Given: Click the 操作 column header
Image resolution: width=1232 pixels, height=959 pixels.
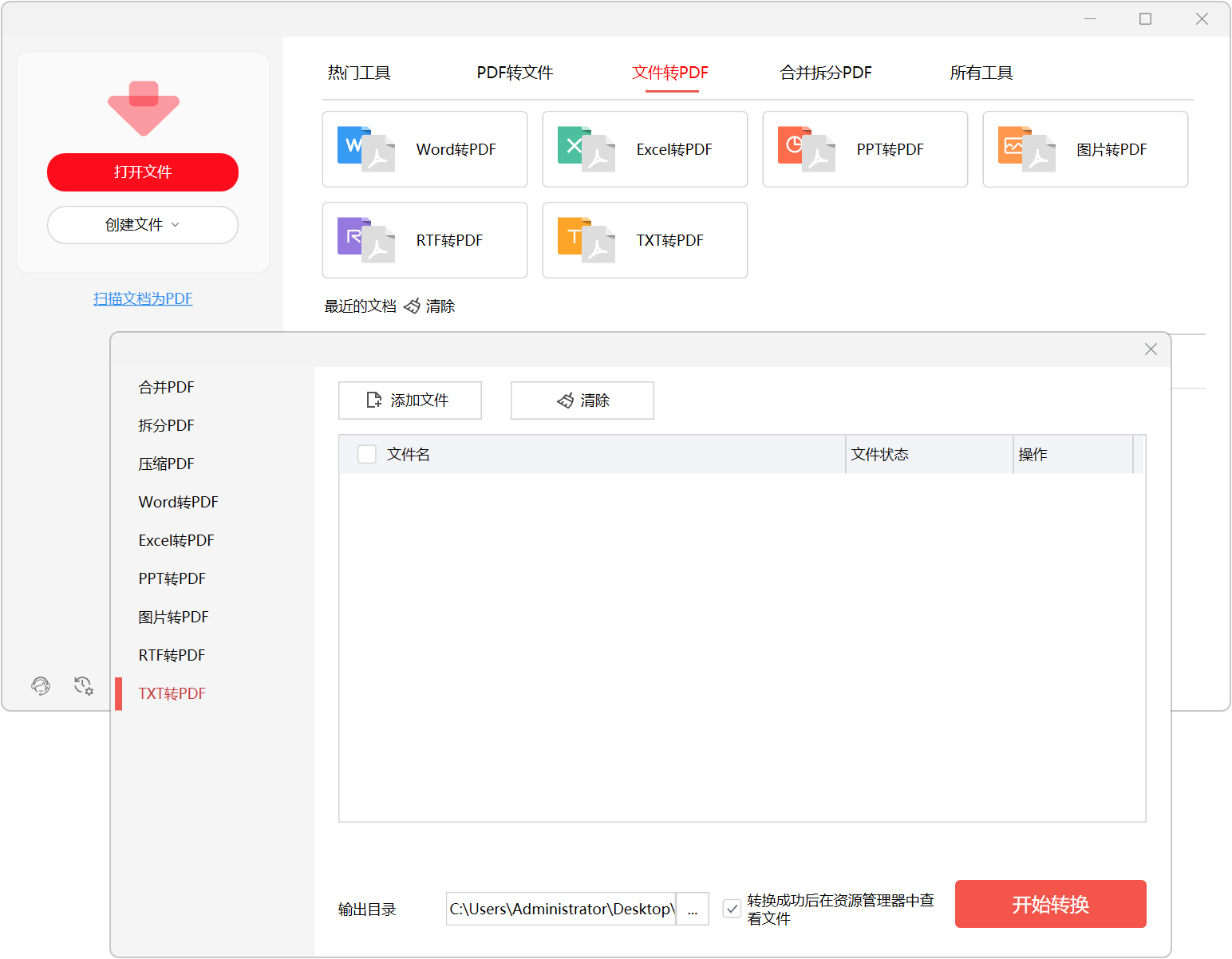Looking at the screenshot, I should [x=1074, y=455].
